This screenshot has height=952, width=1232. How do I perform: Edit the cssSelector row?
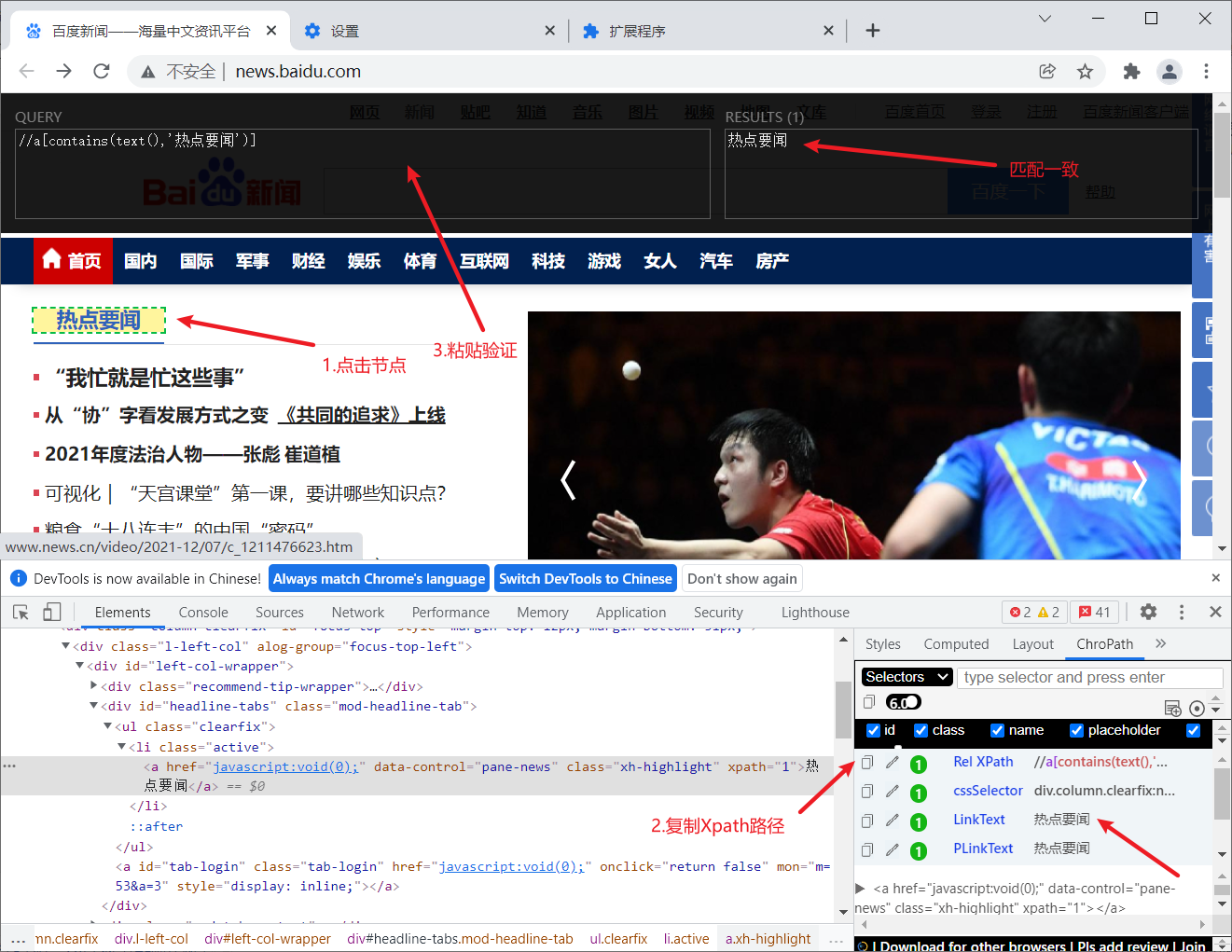[893, 792]
